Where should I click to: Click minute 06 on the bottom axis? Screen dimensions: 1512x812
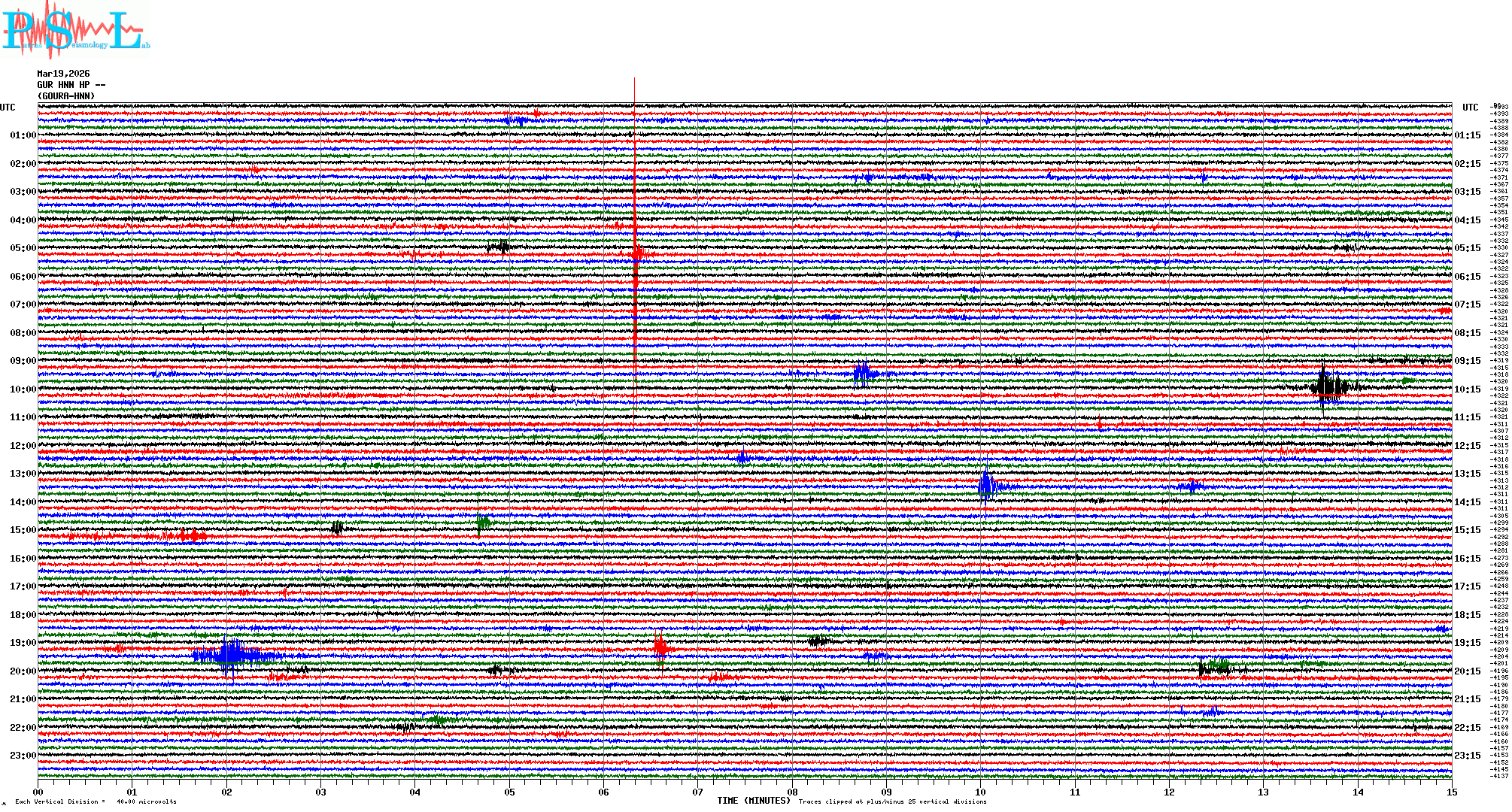coord(603,792)
